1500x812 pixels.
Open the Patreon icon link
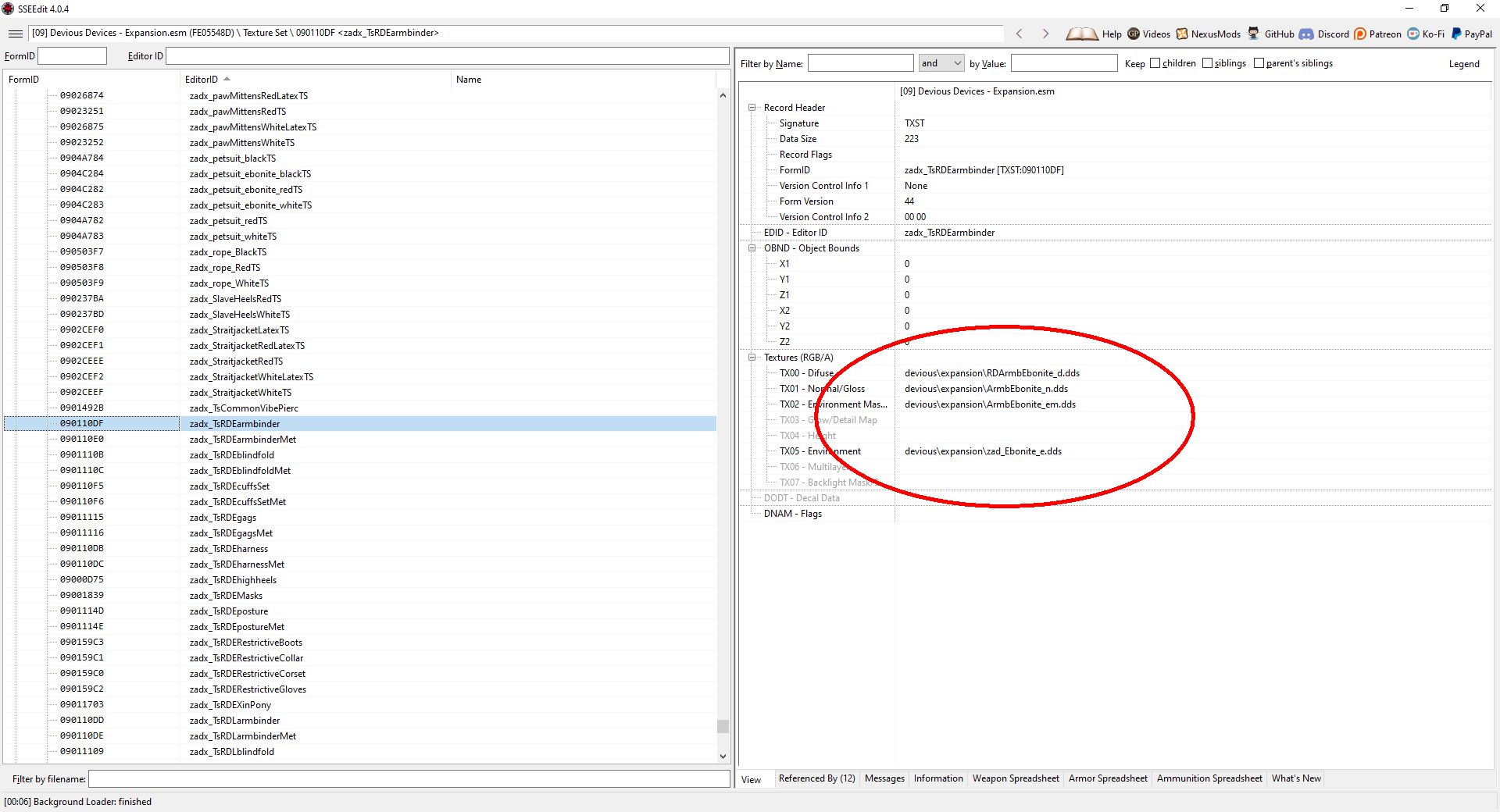pyautogui.click(x=1360, y=34)
